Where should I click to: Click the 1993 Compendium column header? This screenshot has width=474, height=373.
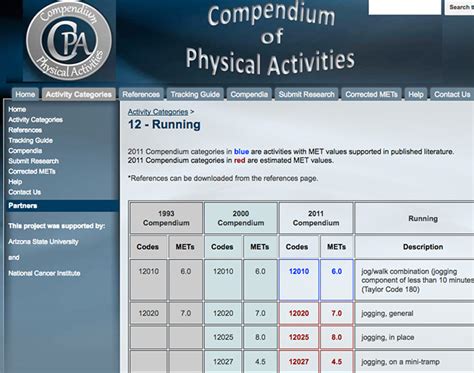pos(166,218)
